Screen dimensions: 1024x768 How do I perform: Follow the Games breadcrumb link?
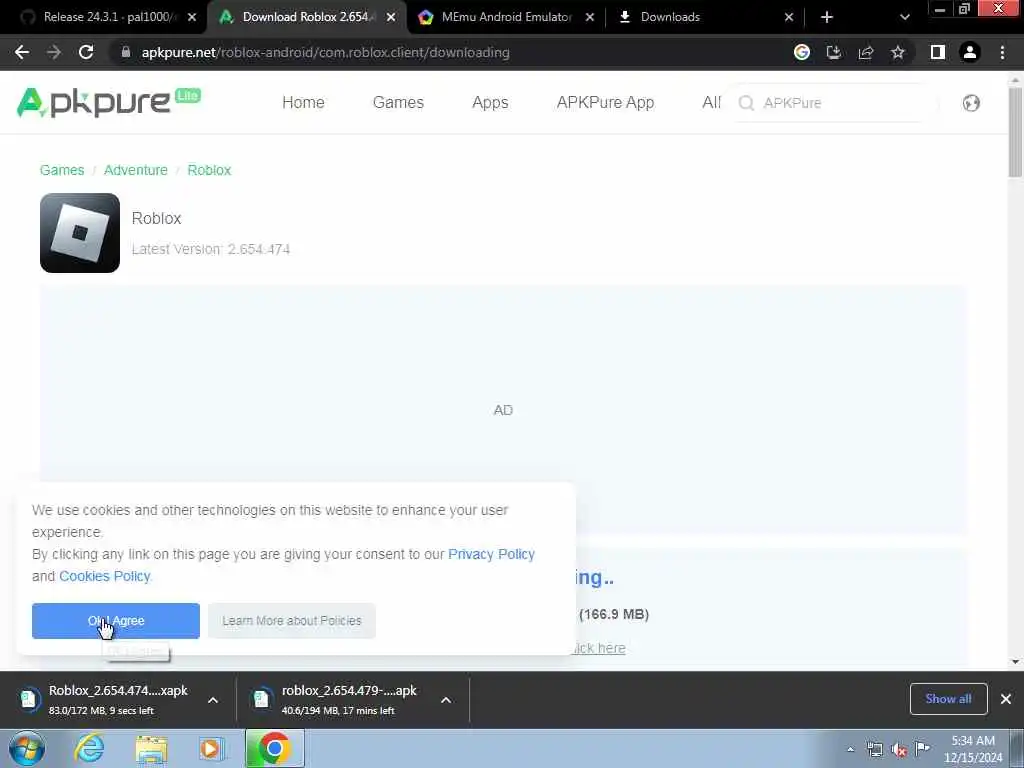click(x=62, y=170)
